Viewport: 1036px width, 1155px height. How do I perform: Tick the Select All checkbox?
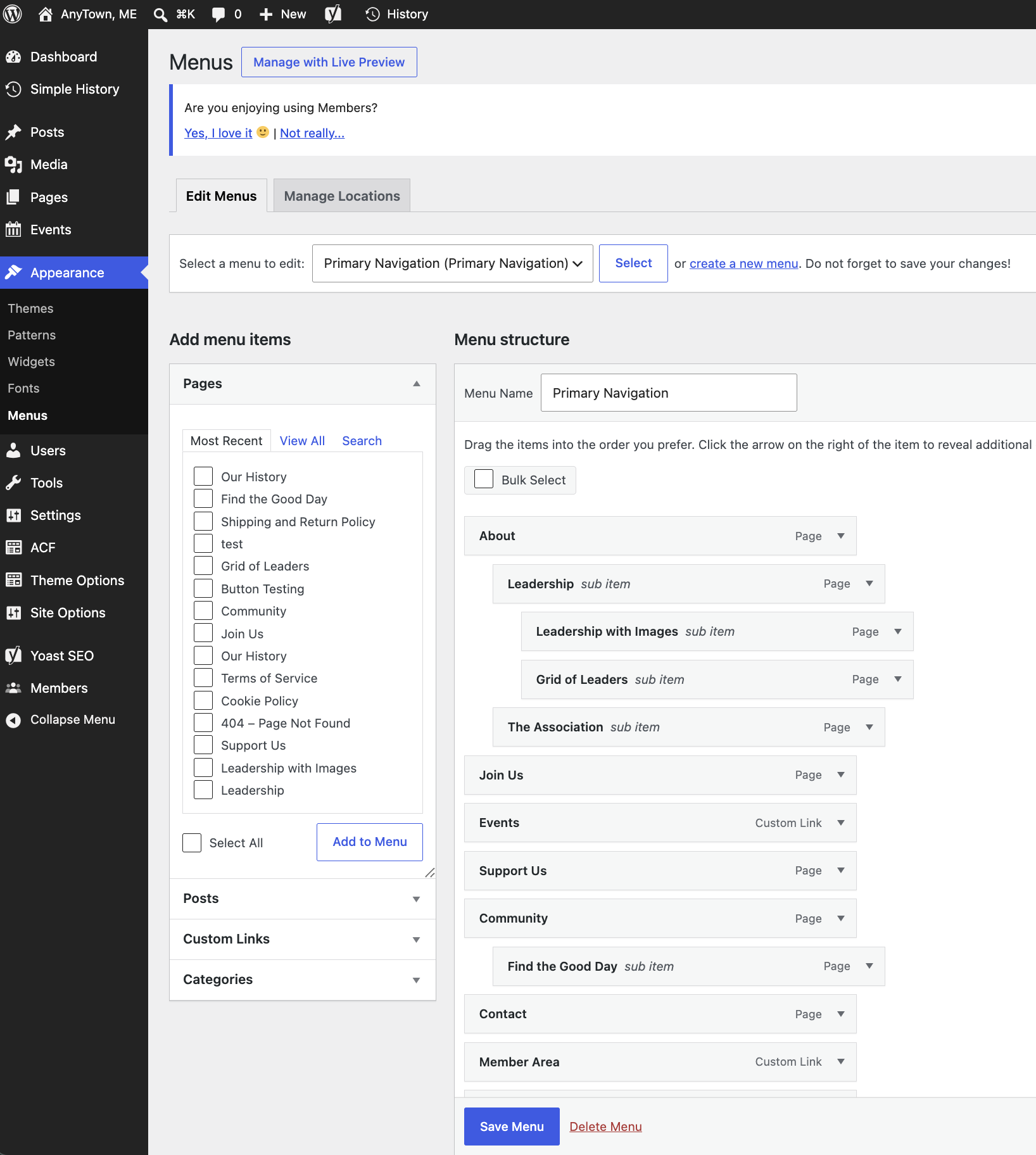point(192,843)
